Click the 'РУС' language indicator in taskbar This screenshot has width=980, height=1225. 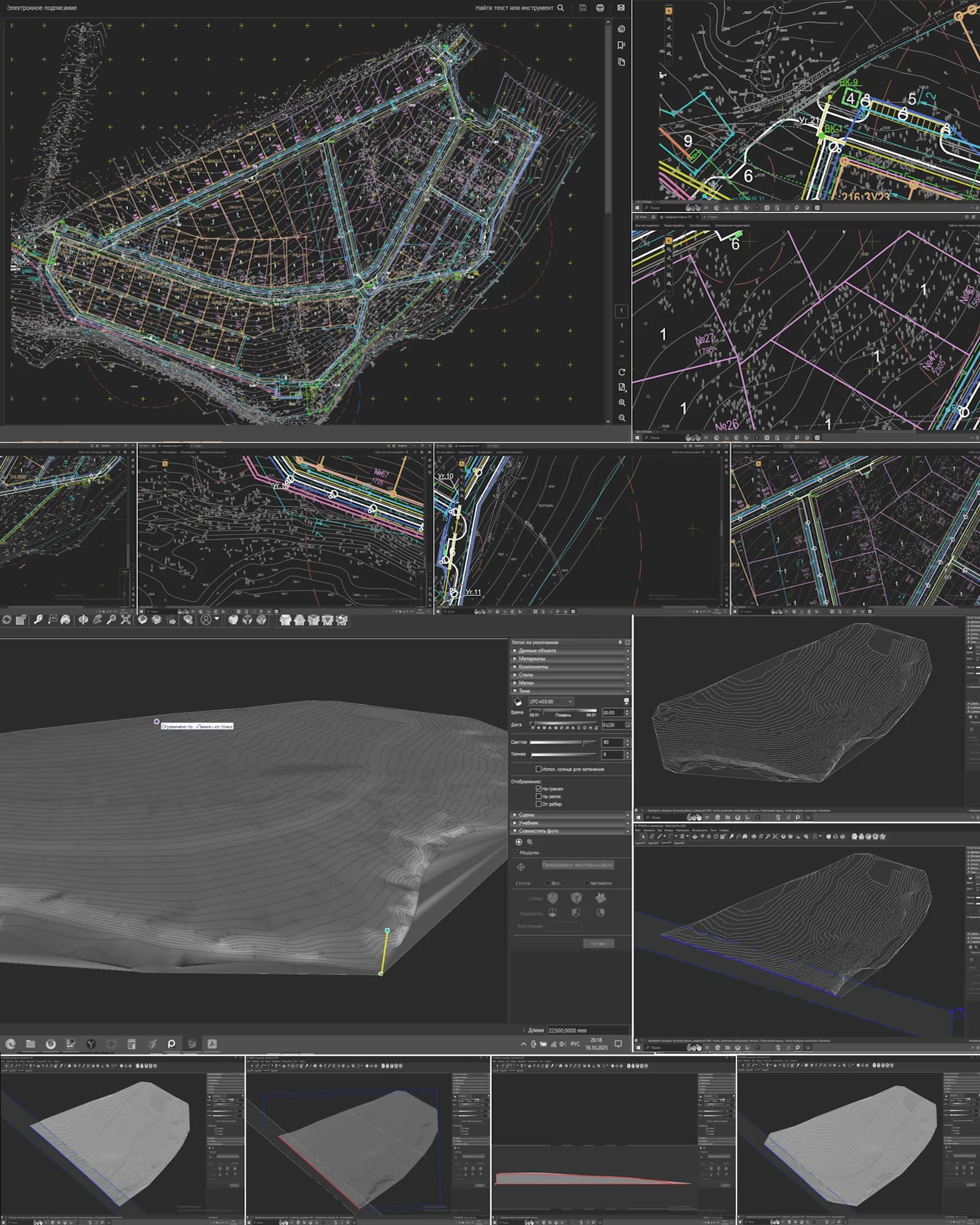pyautogui.click(x=575, y=1044)
